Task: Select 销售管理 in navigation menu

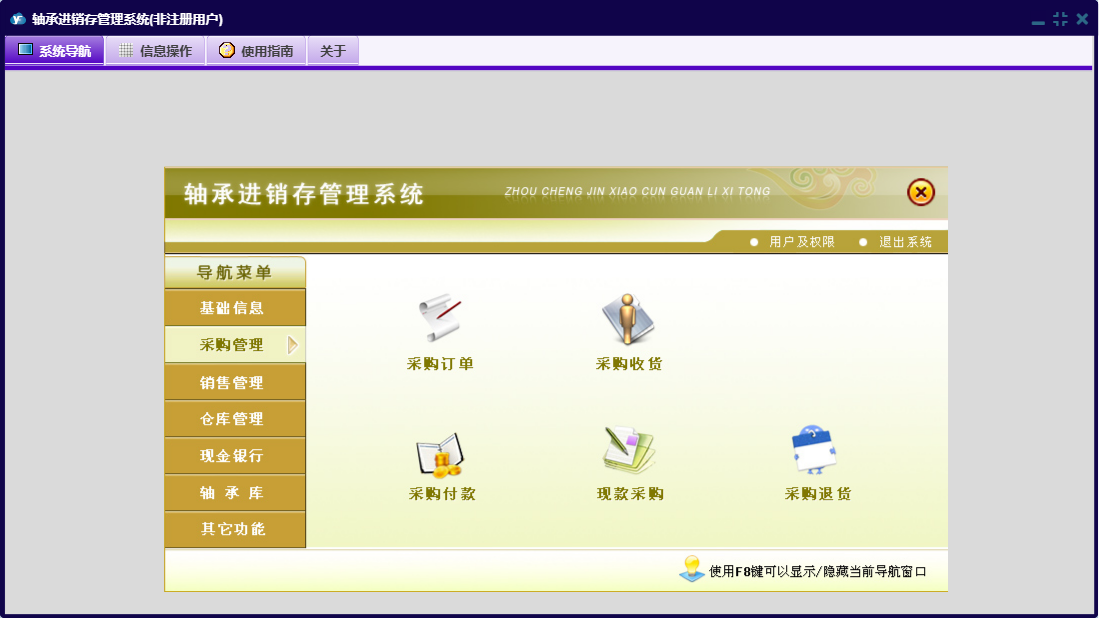Action: click(x=235, y=382)
